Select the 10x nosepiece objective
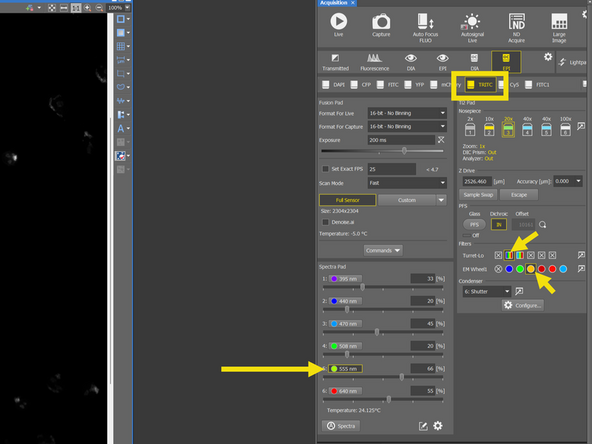The image size is (592, 444). point(489,127)
